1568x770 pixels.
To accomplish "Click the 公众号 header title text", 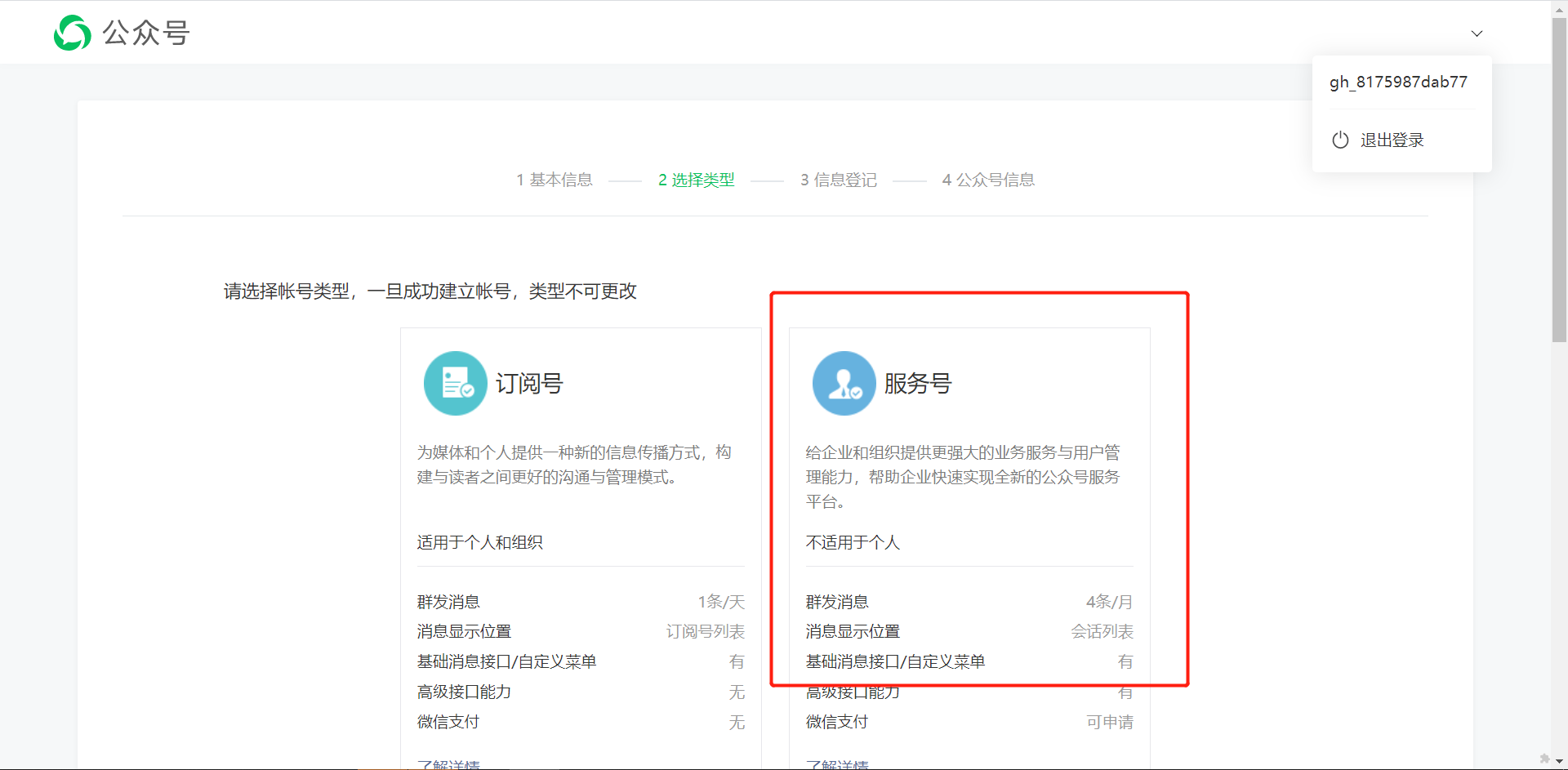I will (146, 33).
